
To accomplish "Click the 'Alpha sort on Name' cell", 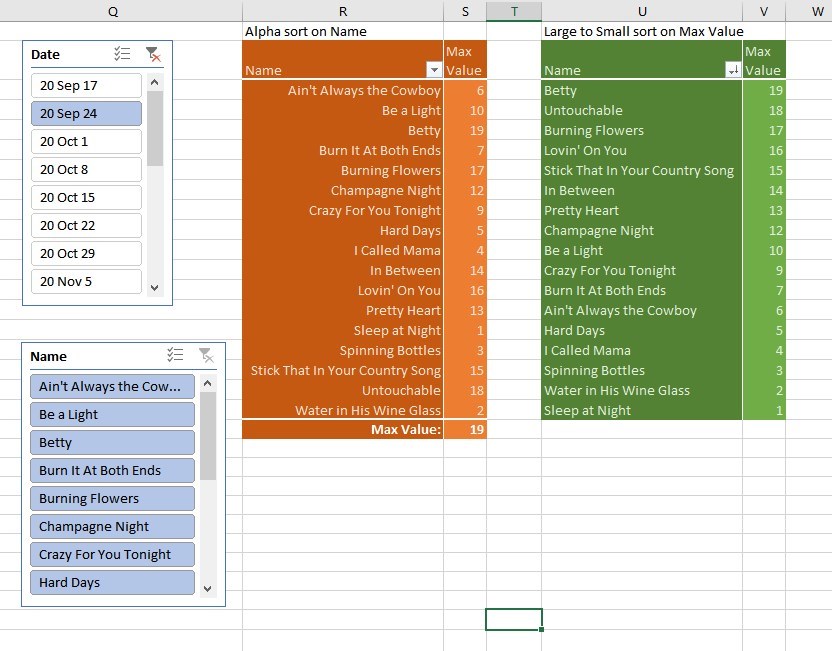I will [x=343, y=31].
